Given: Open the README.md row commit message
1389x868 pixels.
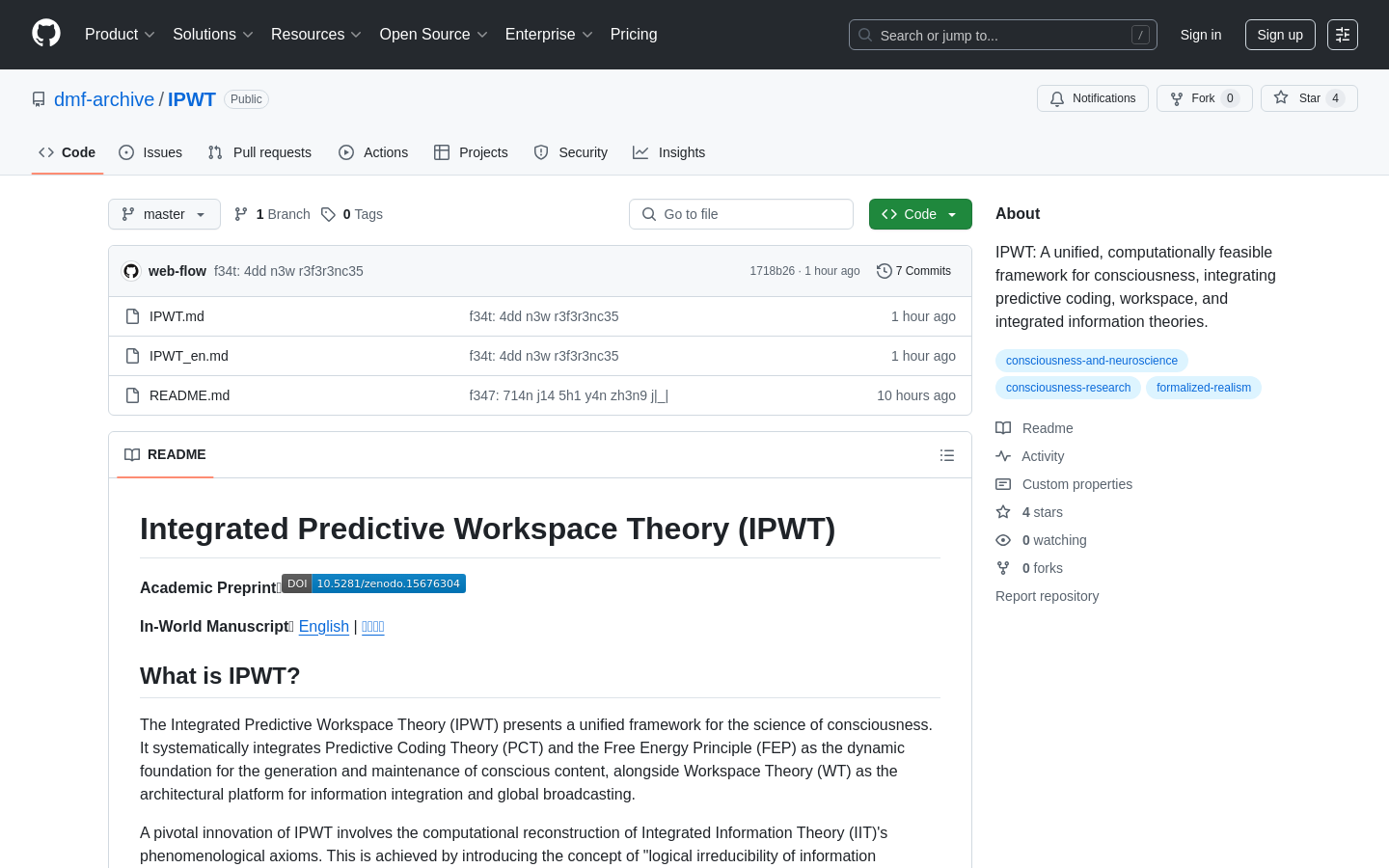Looking at the screenshot, I should point(568,395).
